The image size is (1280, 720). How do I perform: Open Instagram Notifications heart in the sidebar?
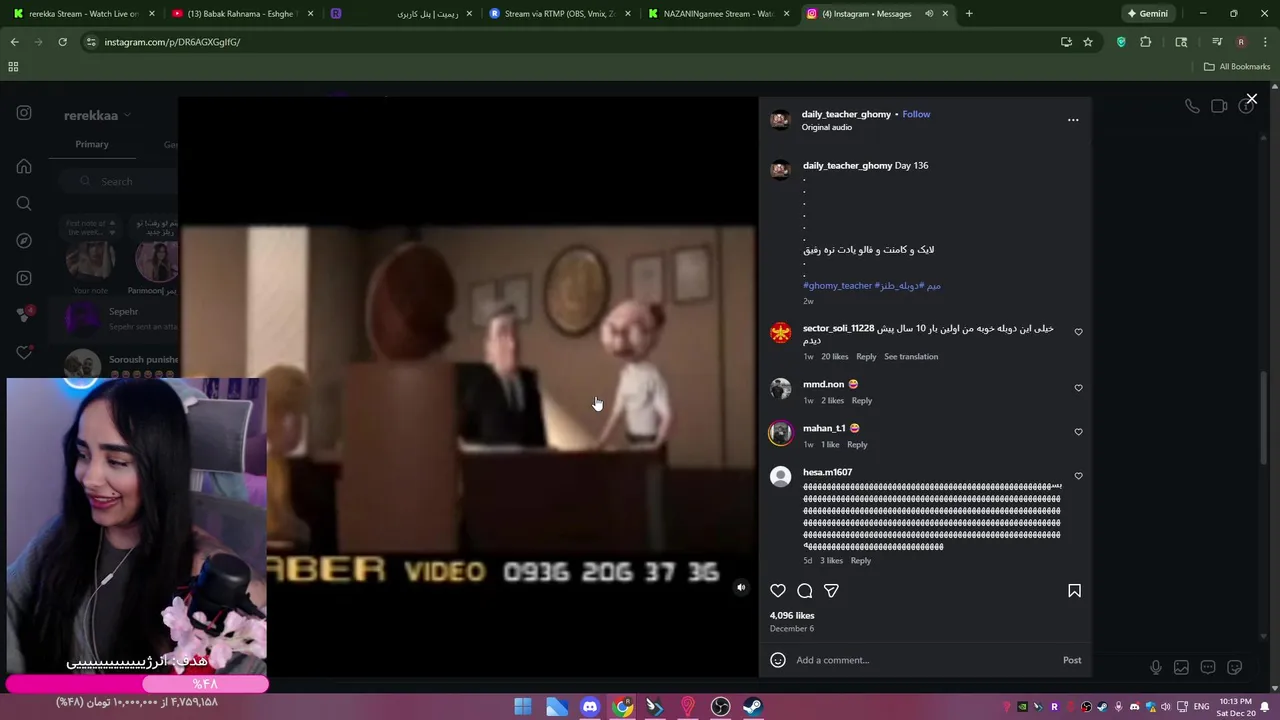coord(24,352)
